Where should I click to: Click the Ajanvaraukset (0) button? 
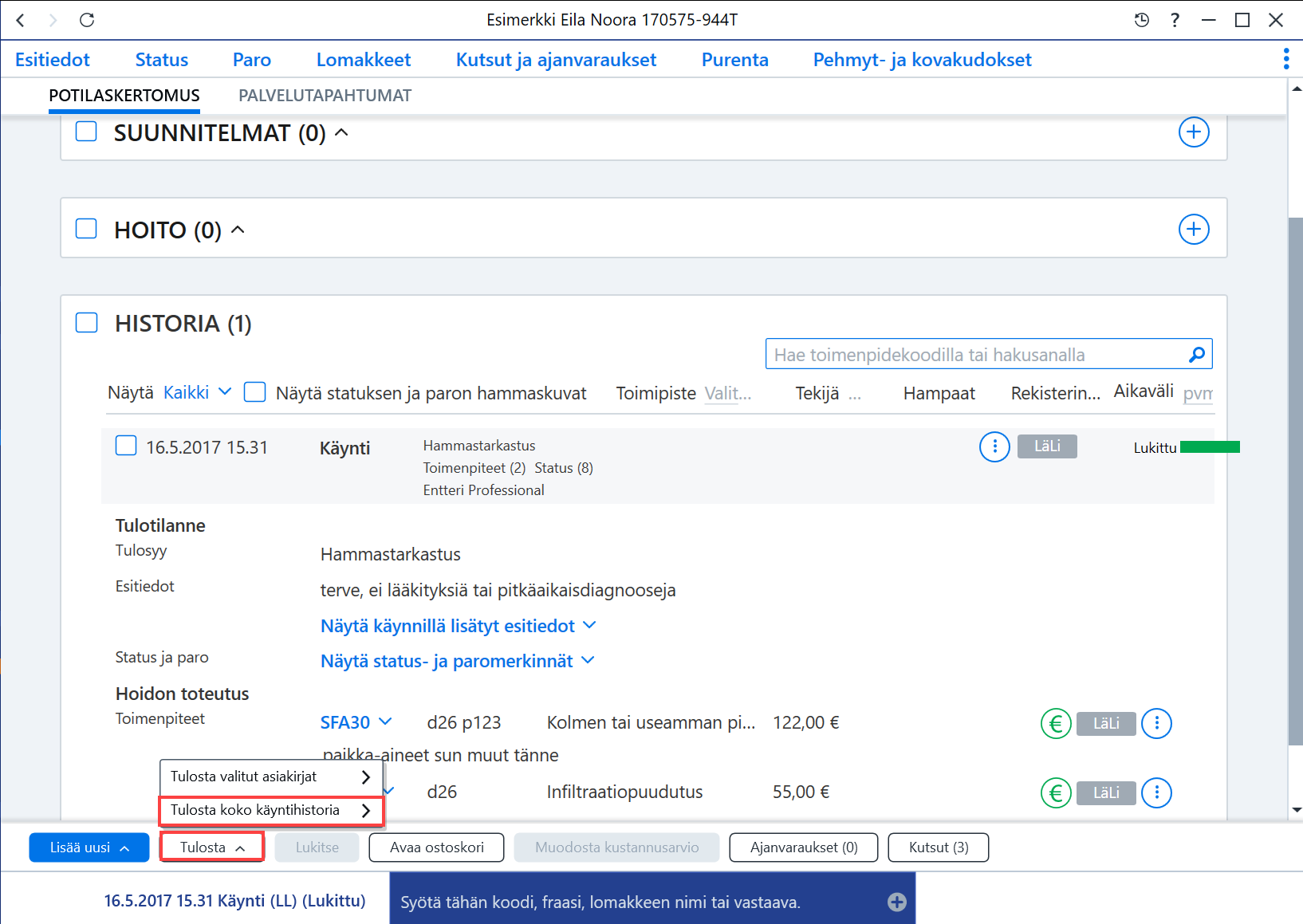804,847
